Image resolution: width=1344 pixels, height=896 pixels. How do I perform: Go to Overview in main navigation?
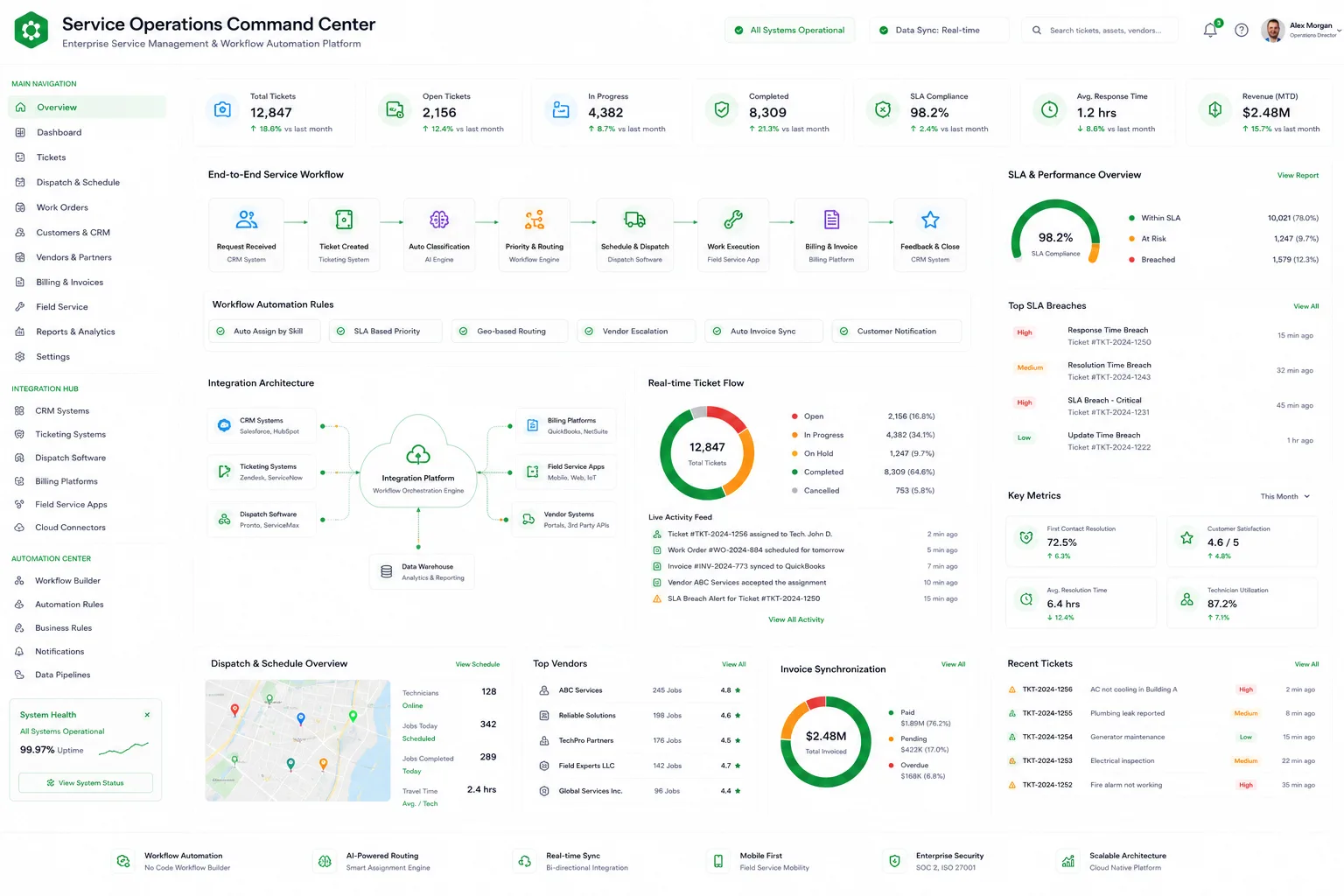point(87,108)
